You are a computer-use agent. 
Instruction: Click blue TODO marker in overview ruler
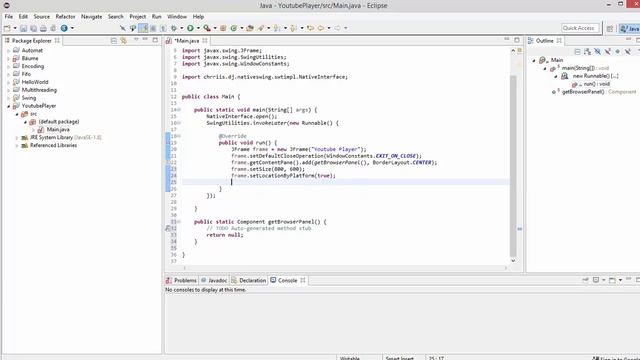(520, 229)
